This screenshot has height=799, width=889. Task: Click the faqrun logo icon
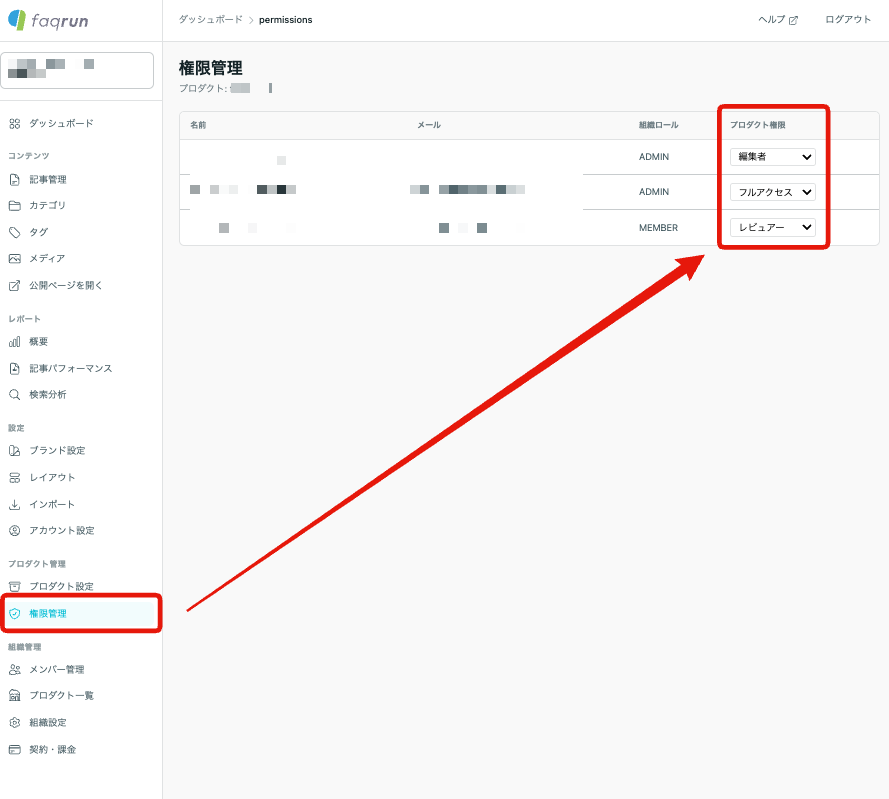pyautogui.click(x=17, y=20)
